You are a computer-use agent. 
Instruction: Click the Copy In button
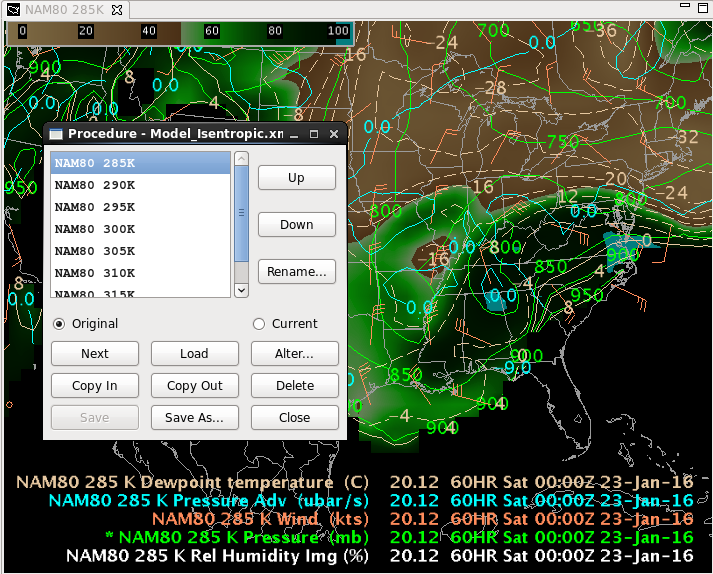[95, 386]
